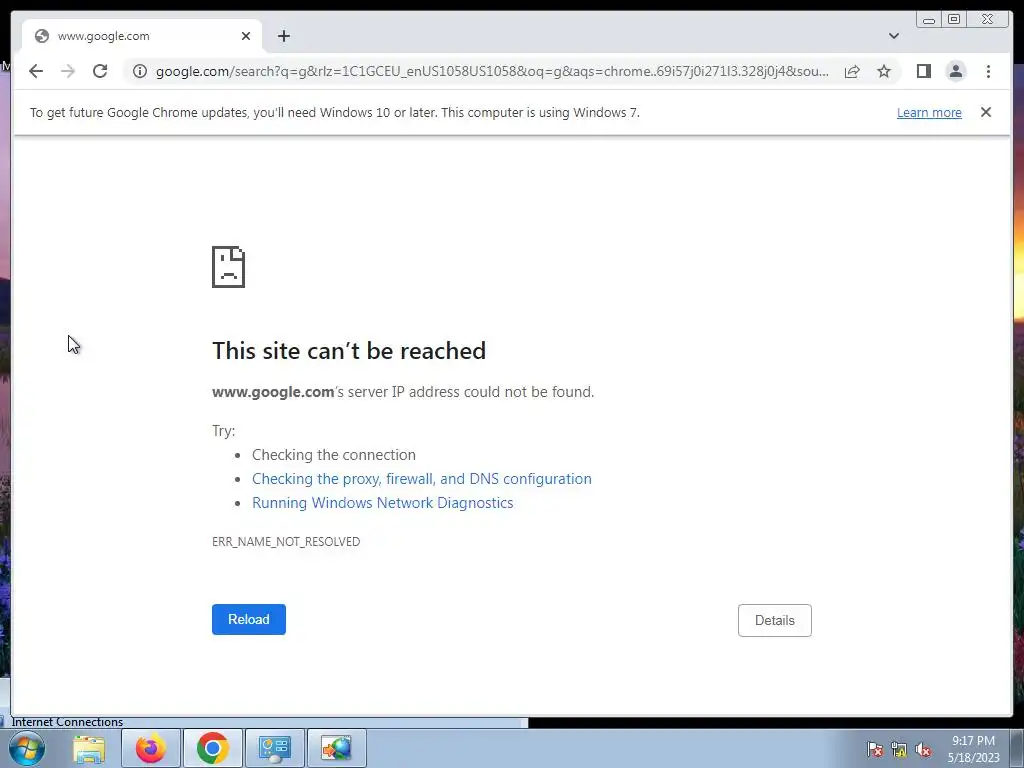1024x768 pixels.
Task: Click the address bar URL
Action: coord(492,71)
